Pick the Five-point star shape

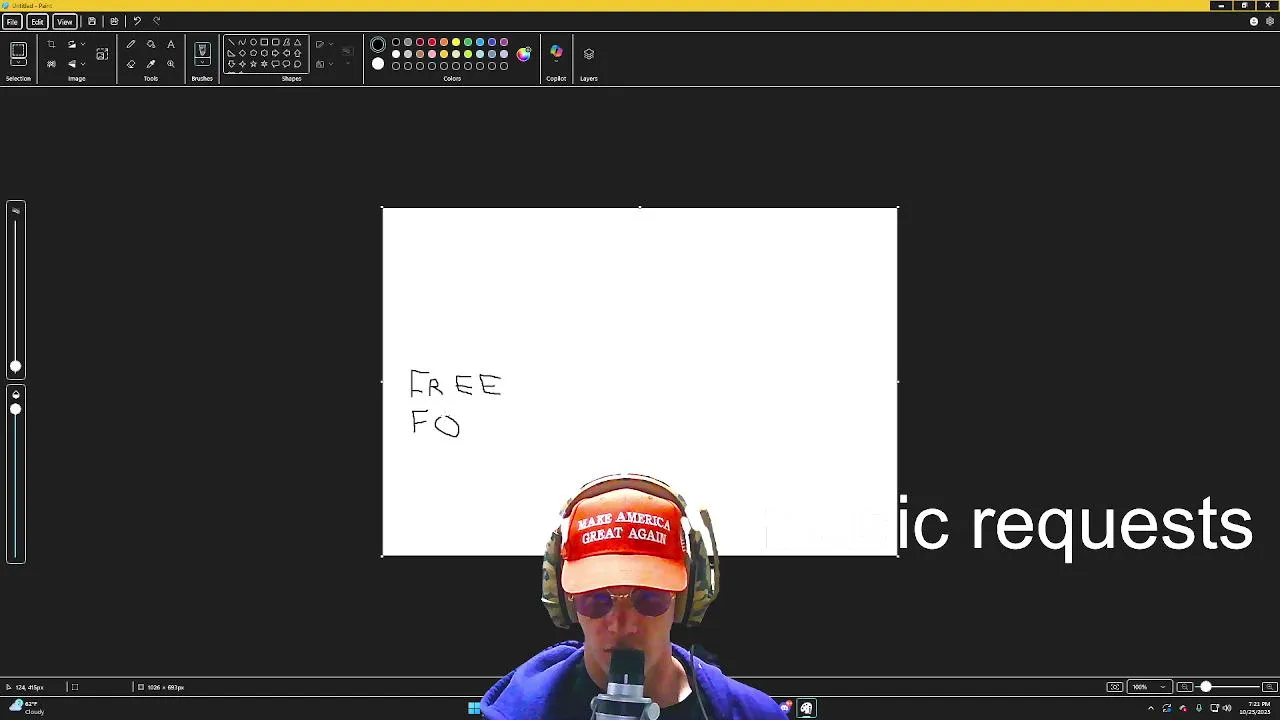pos(253,64)
